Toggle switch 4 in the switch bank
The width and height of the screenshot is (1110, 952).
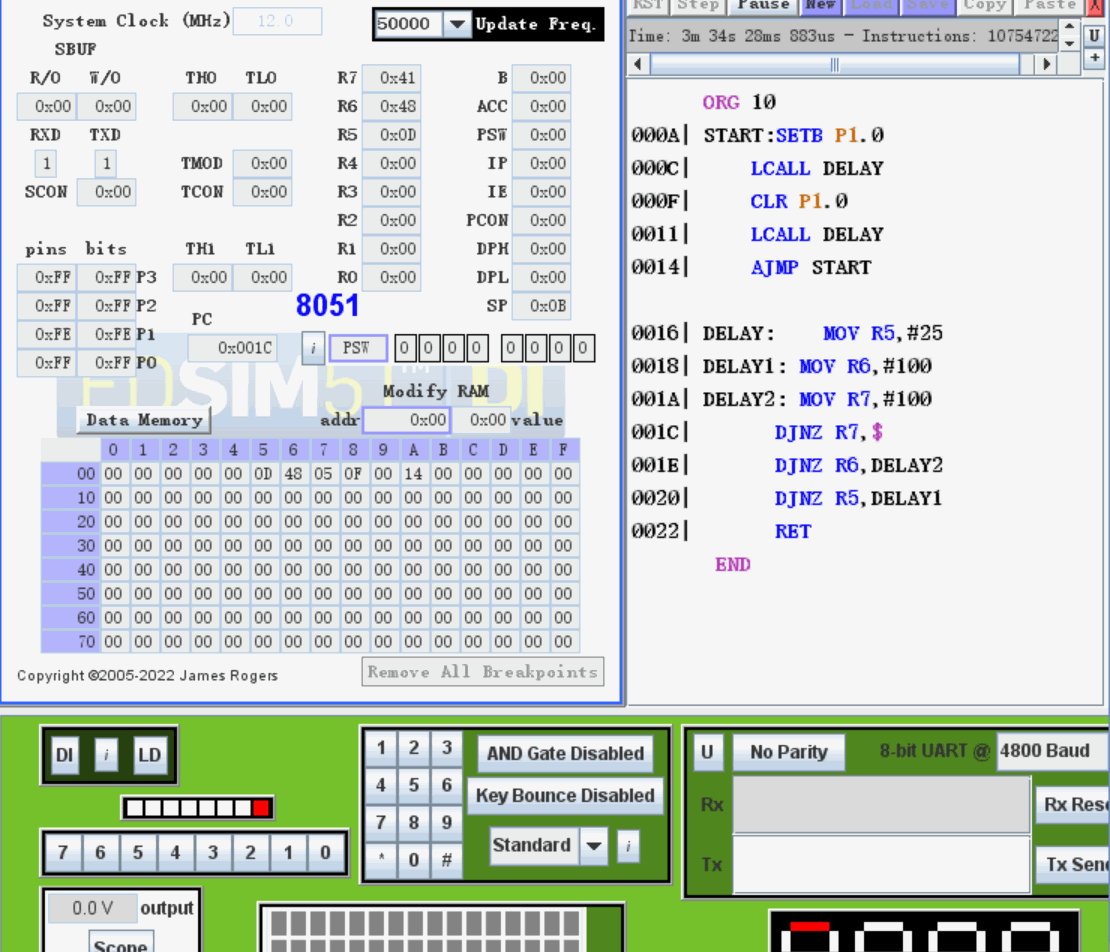(x=175, y=853)
